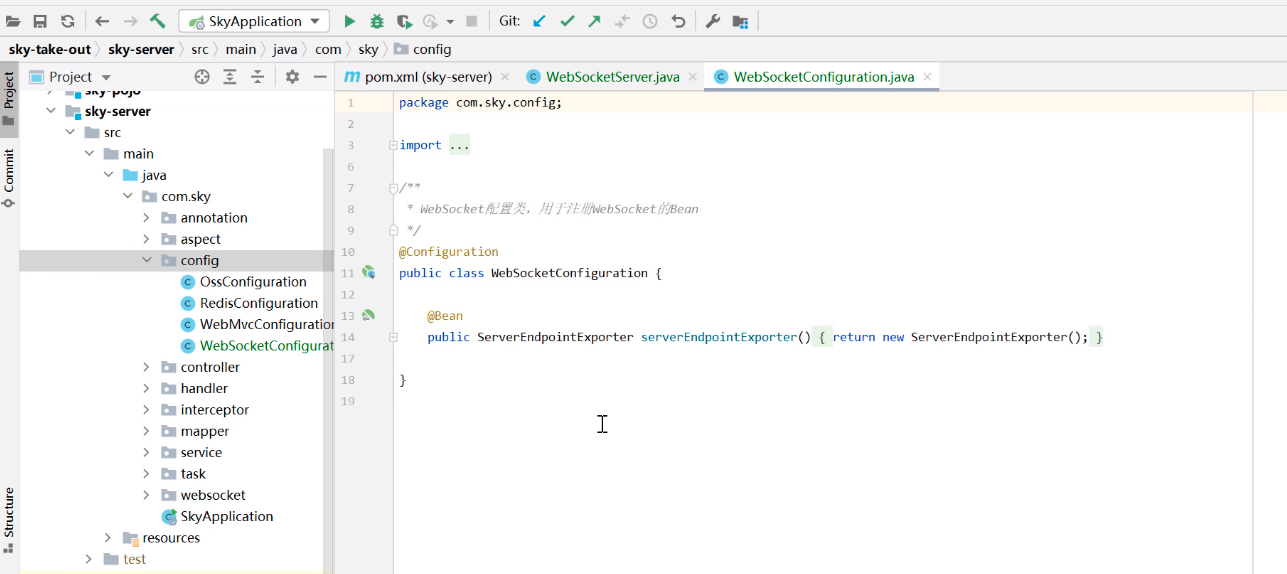Click the gutter bean icon on line 11
1287x574 pixels.
368,272
